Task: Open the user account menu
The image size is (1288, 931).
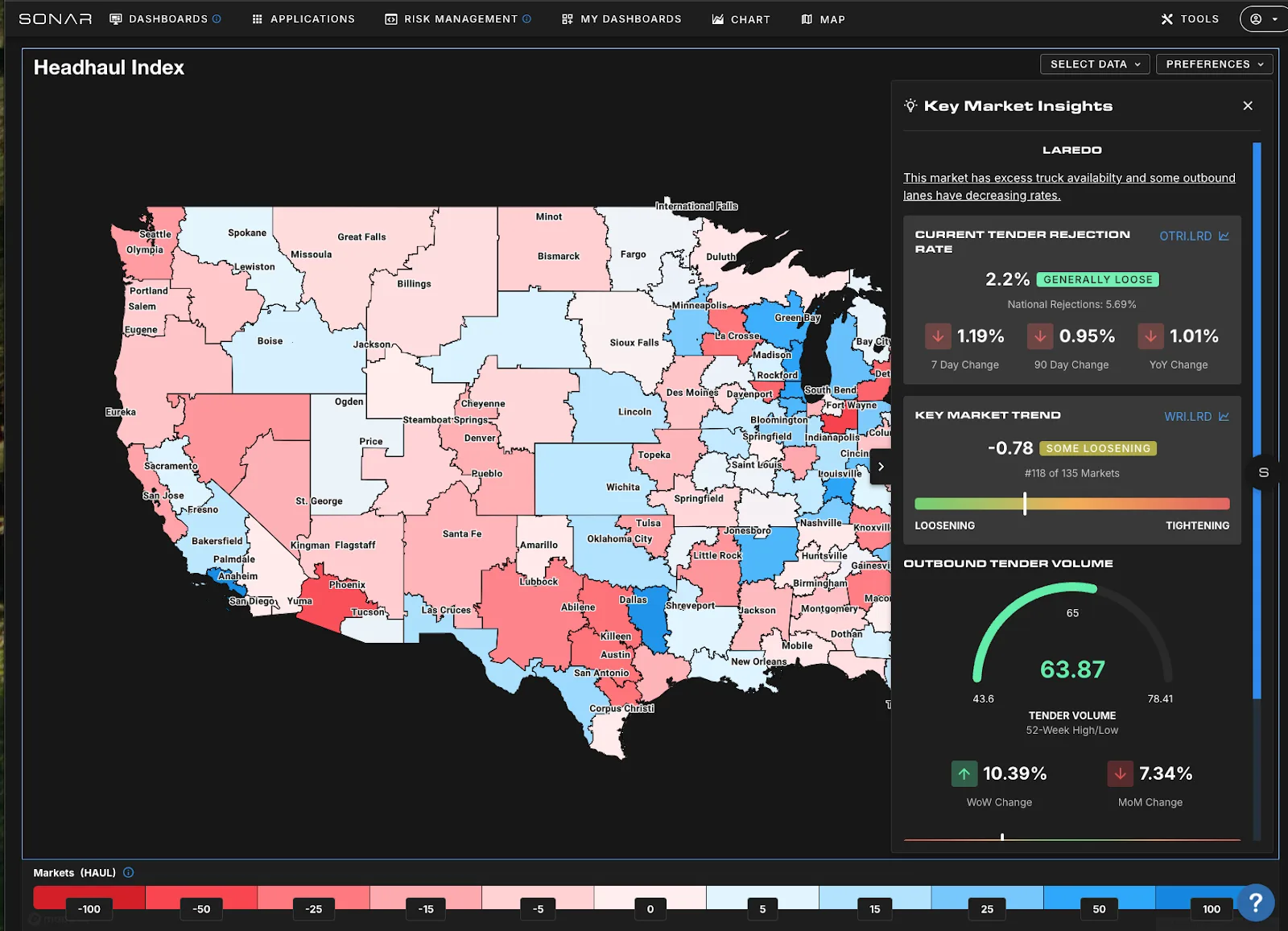Action: 1263,19
